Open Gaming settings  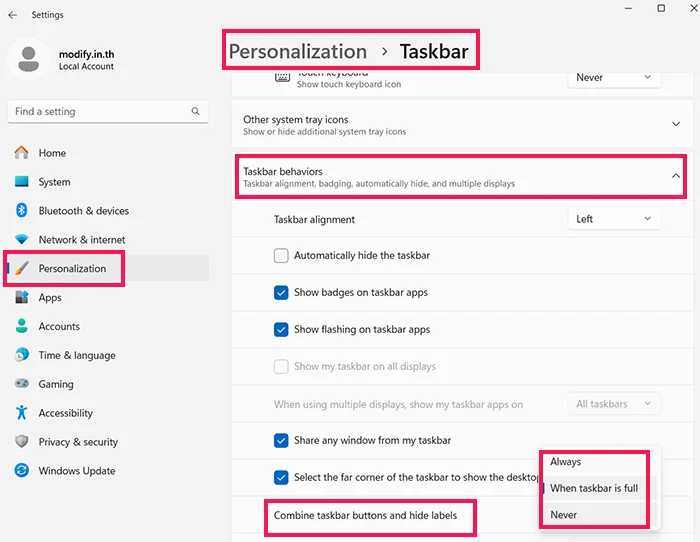coord(56,384)
